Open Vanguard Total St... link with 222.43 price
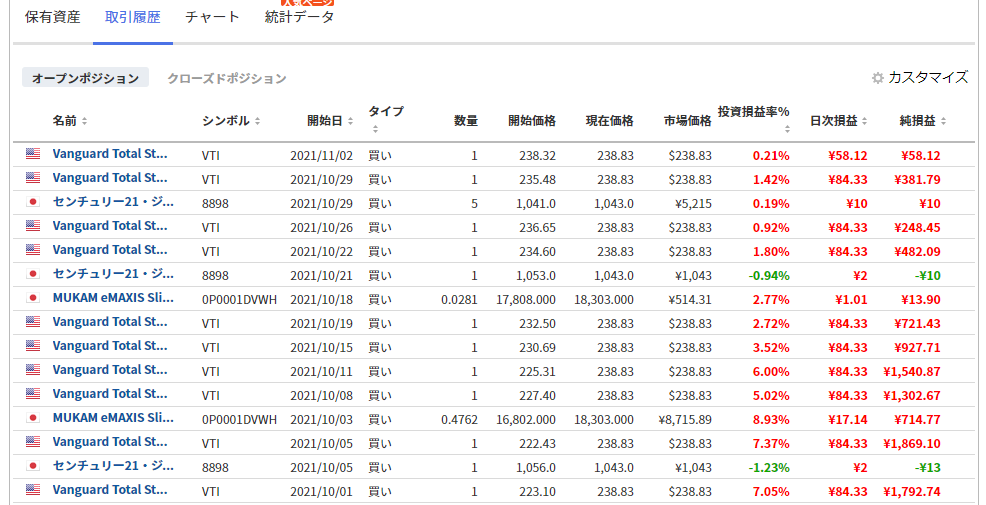Image resolution: width=986 pixels, height=505 pixels. 110,442
